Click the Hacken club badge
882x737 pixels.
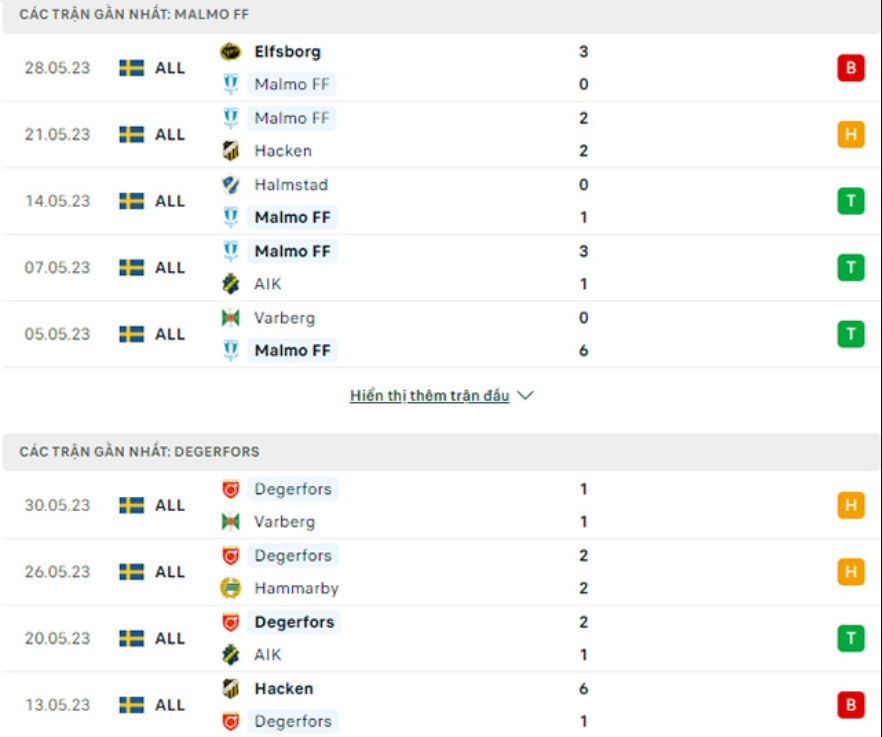pyautogui.click(x=231, y=151)
